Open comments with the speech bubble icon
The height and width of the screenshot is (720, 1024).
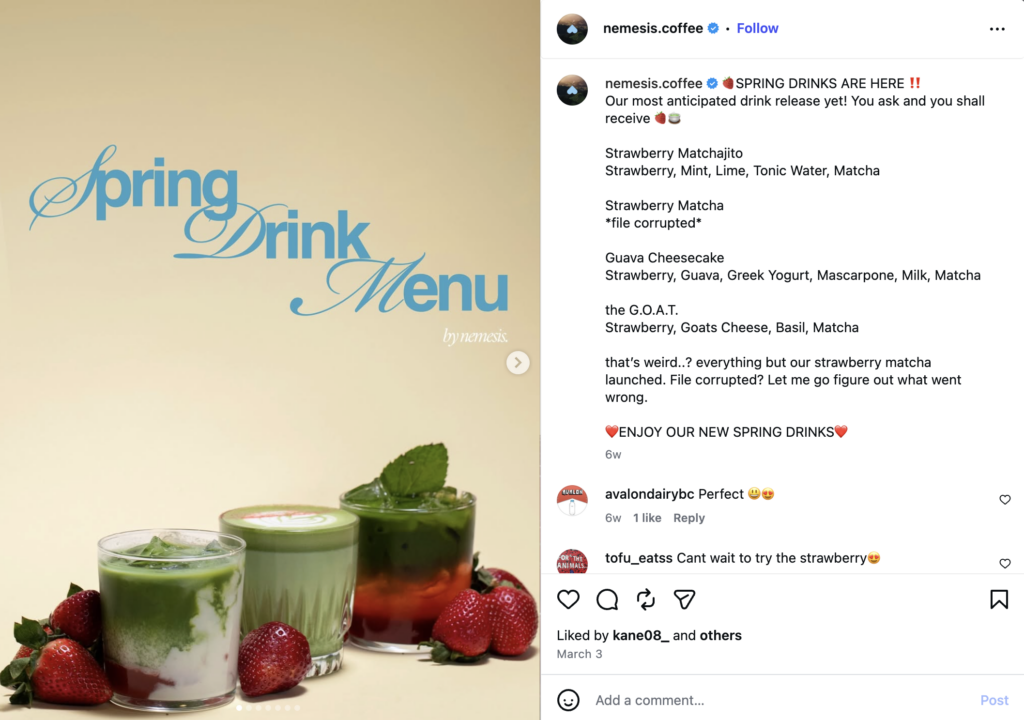pyautogui.click(x=607, y=599)
